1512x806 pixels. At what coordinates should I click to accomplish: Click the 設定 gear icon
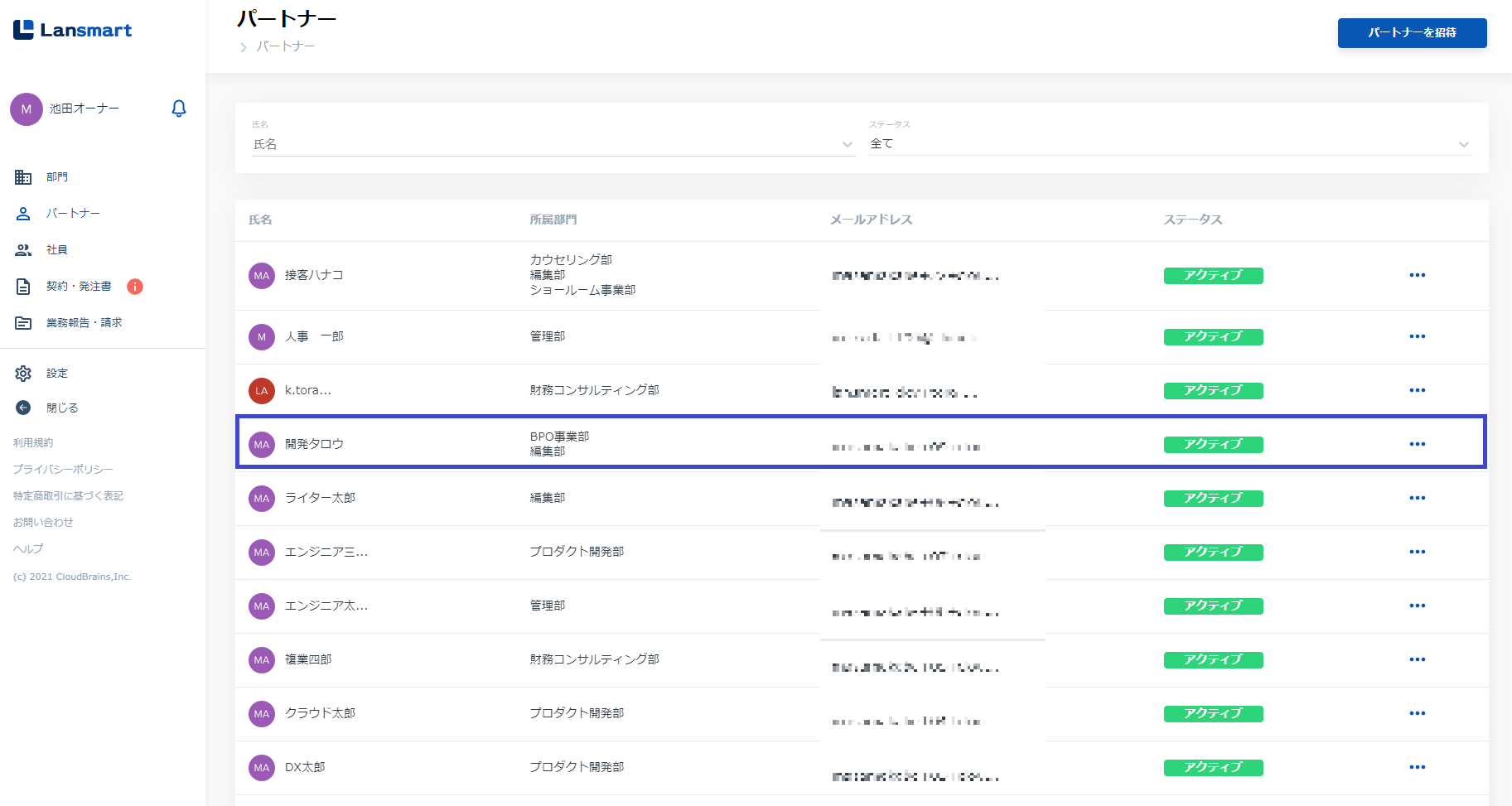pyautogui.click(x=23, y=374)
